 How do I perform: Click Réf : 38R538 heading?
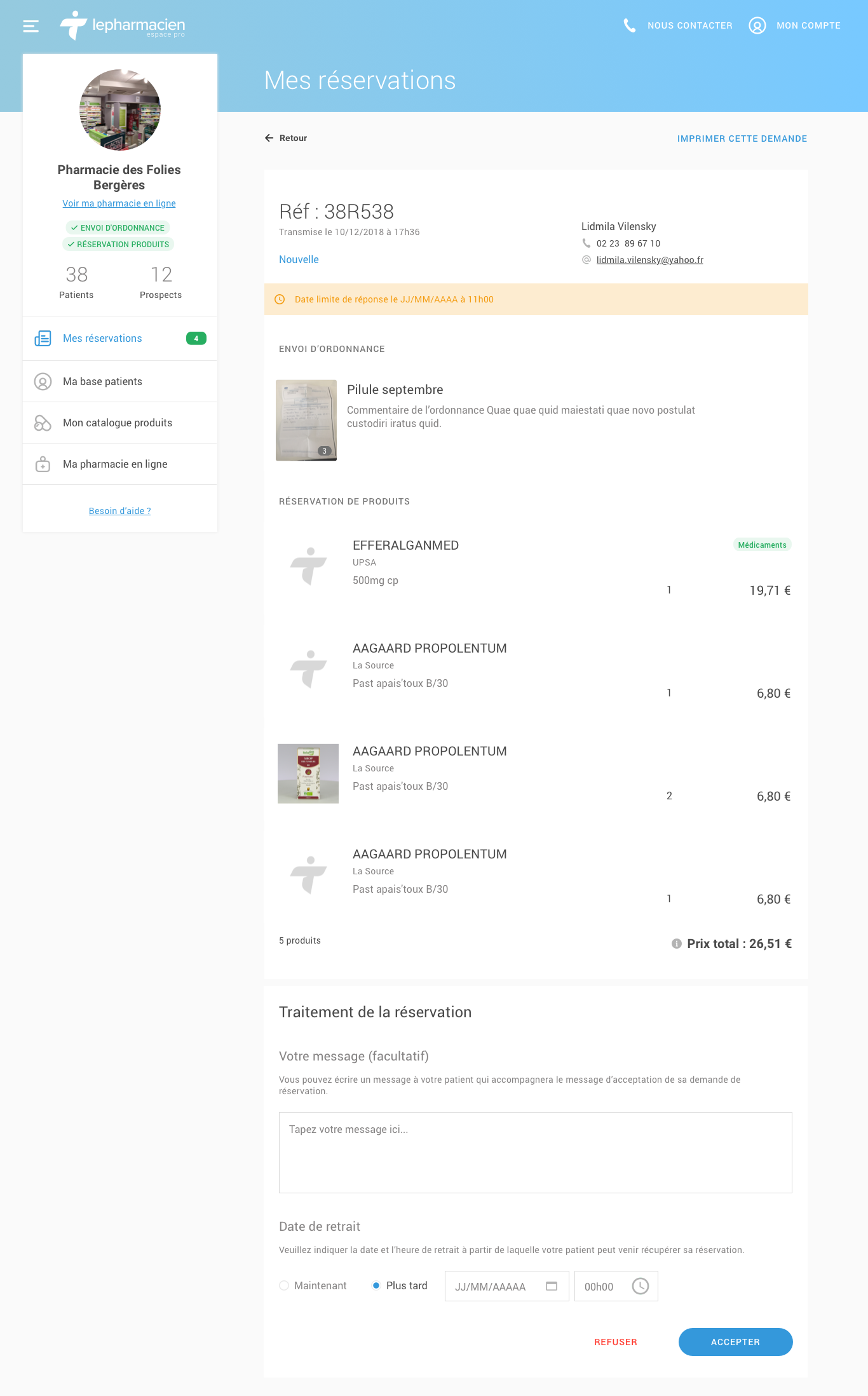coord(336,212)
